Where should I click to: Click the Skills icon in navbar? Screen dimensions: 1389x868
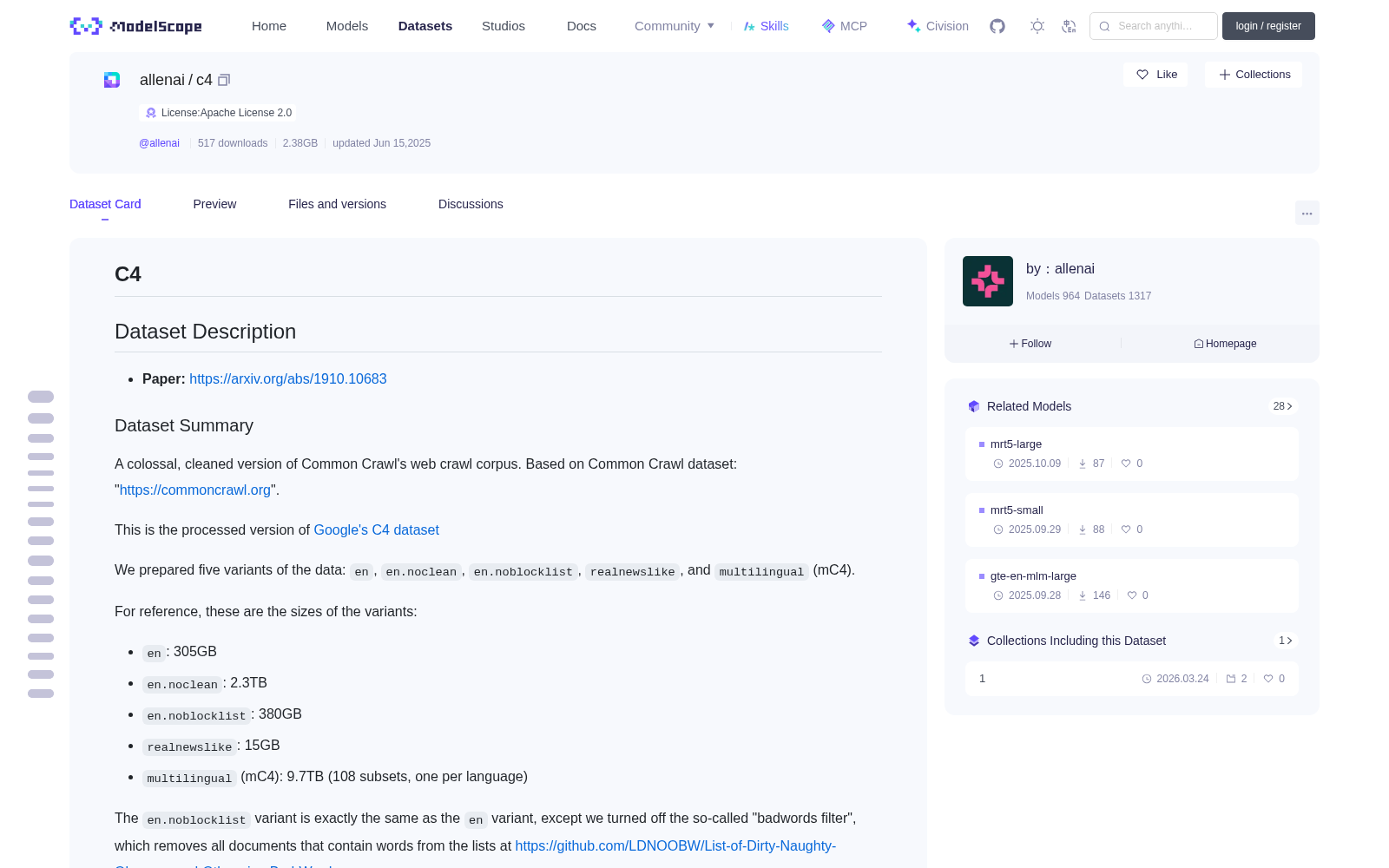click(x=749, y=26)
